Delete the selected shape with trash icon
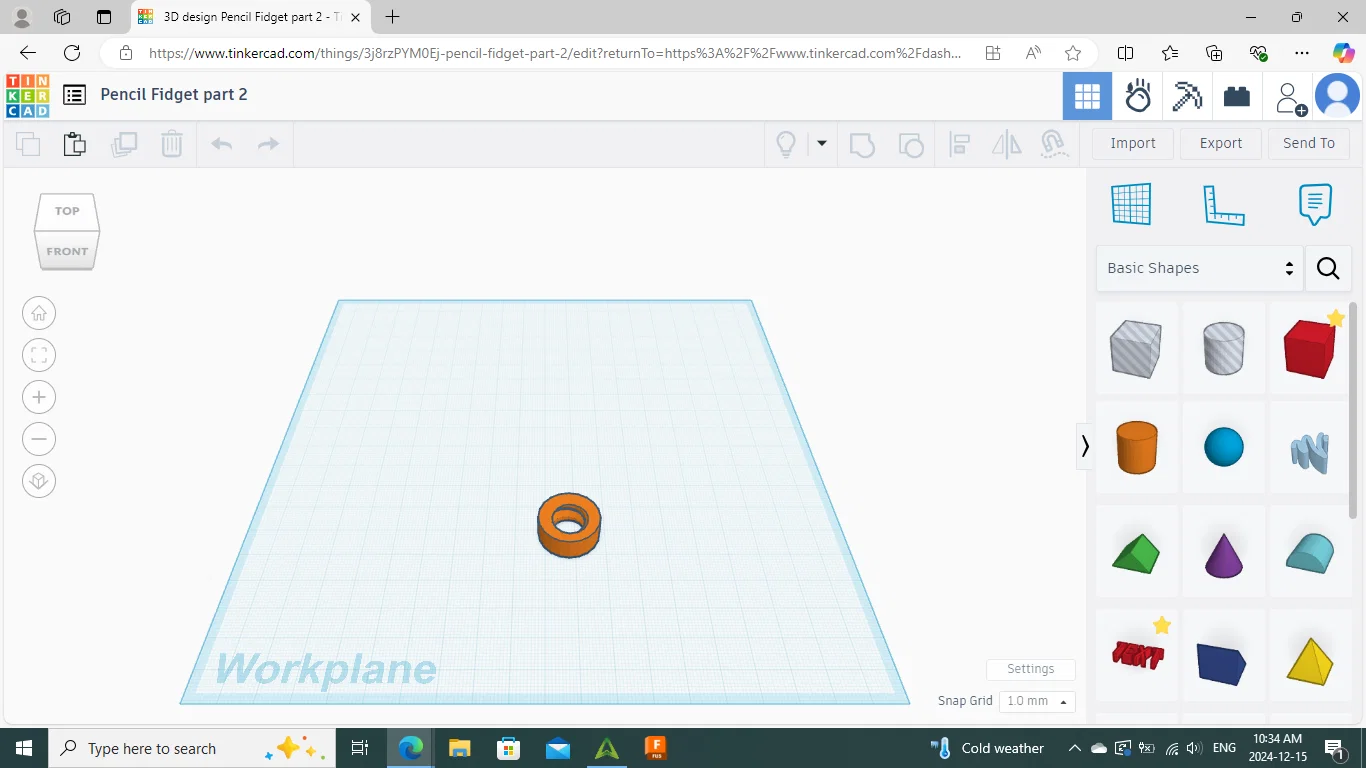 tap(172, 144)
